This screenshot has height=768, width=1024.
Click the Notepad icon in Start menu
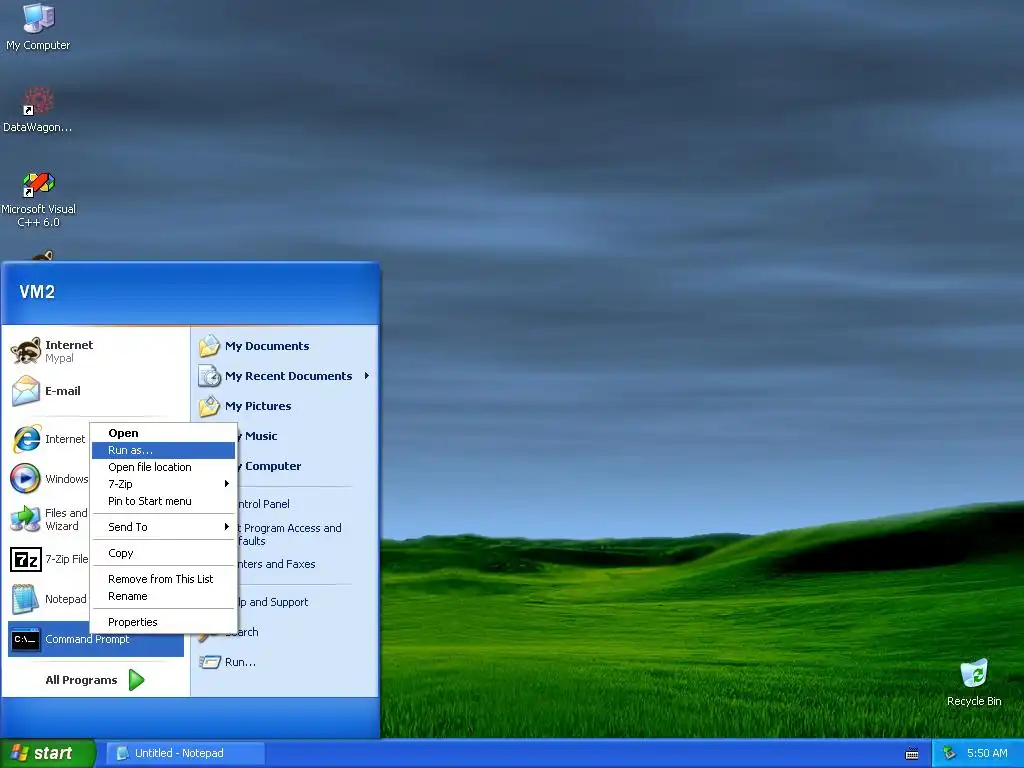(x=26, y=599)
